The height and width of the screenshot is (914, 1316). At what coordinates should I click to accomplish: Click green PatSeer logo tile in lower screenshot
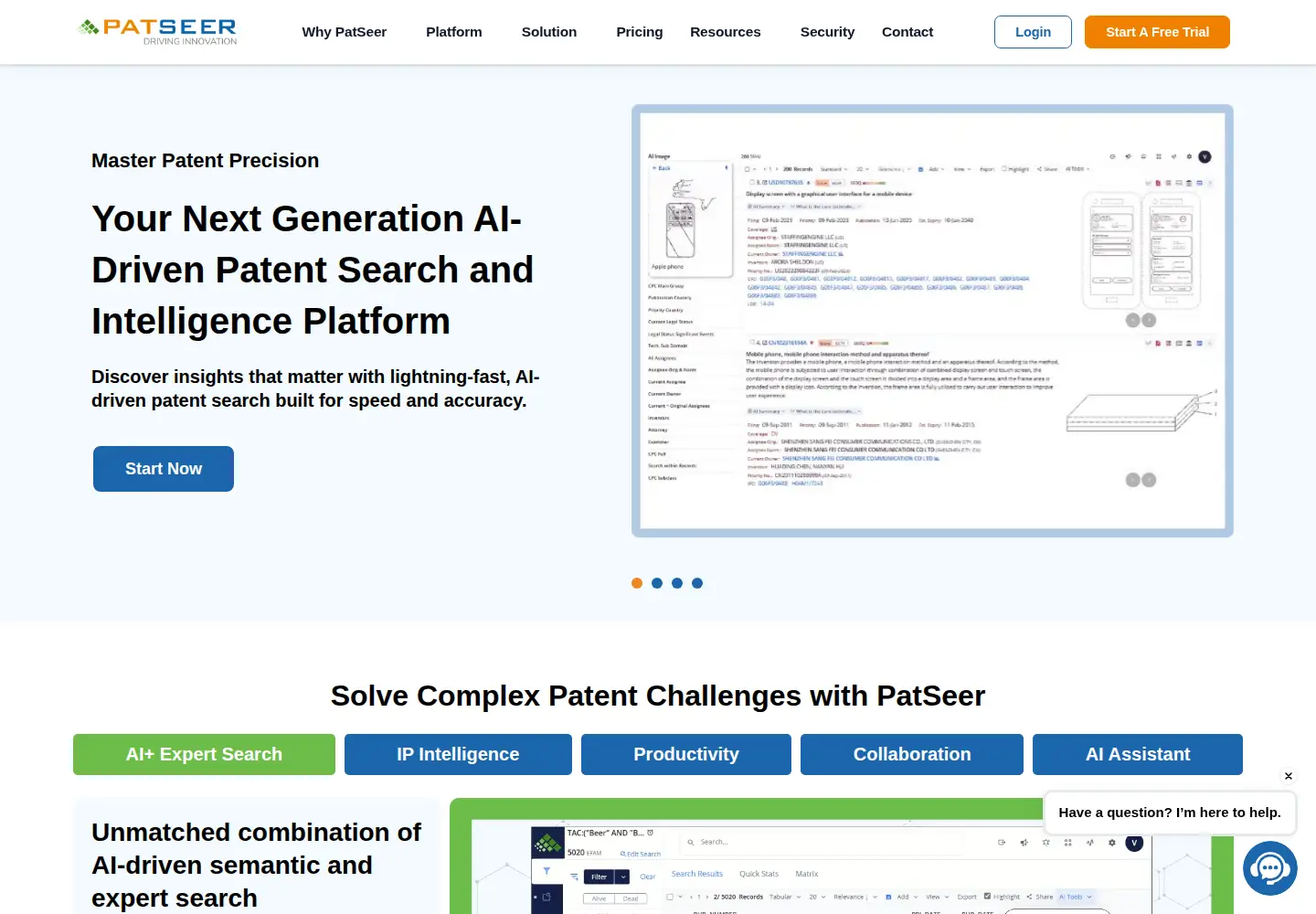point(547,843)
